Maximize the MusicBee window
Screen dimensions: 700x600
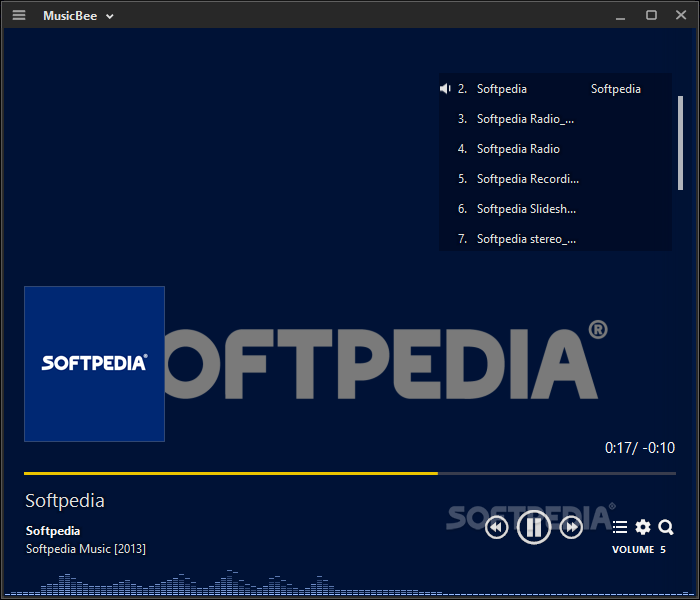pyautogui.click(x=651, y=15)
